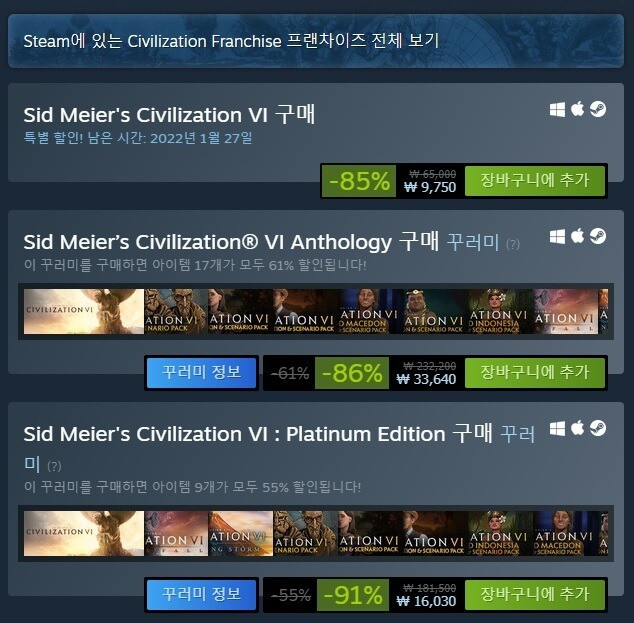Add Anthology bundle to cart for ₩33,640
Screen dimensions: 634x623
tap(535, 372)
